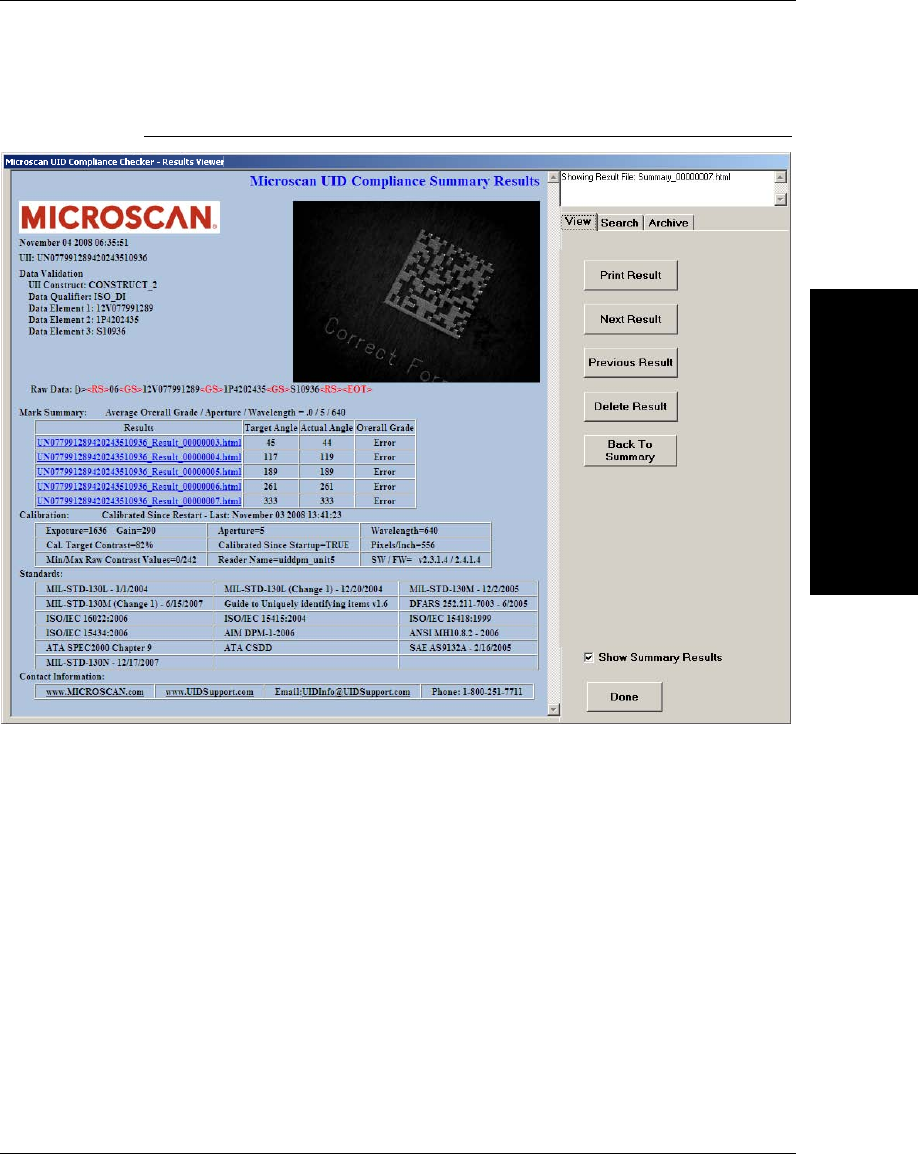
Task: Click results pane scroll up arrow
Action: point(554,177)
